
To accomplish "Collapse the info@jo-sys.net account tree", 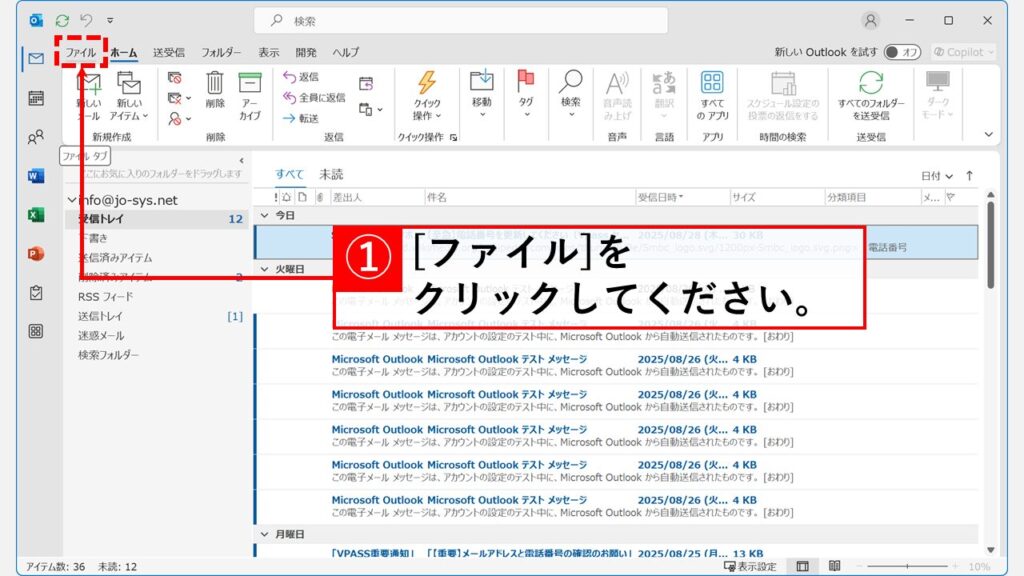I will point(71,200).
